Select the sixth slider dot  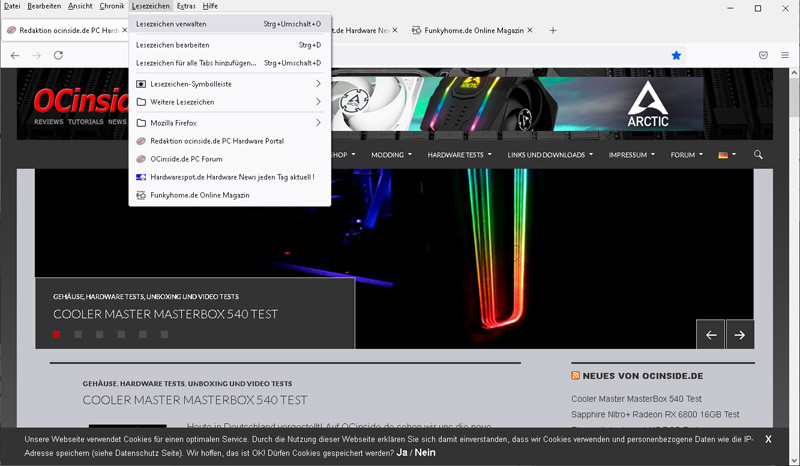[164, 334]
